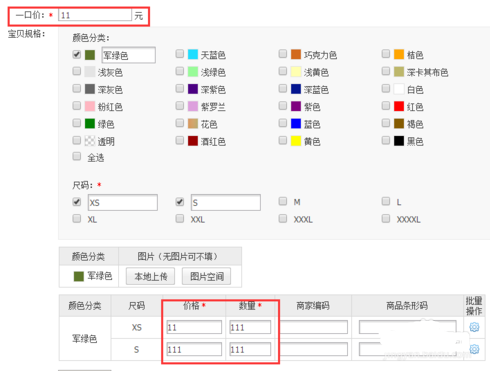Click the 批量操作 column header

(x=474, y=306)
